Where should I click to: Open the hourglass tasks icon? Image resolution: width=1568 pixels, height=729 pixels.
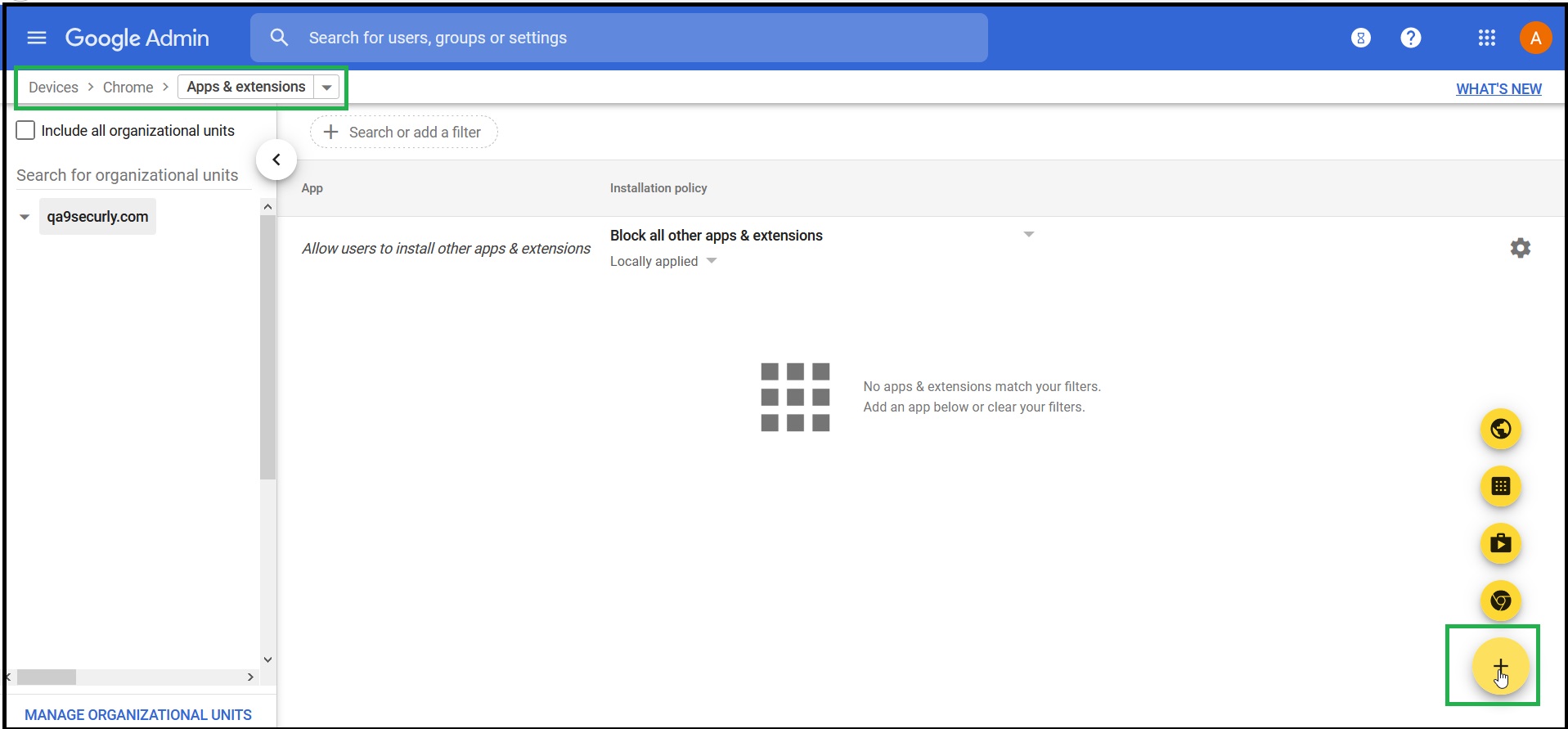pyautogui.click(x=1361, y=38)
